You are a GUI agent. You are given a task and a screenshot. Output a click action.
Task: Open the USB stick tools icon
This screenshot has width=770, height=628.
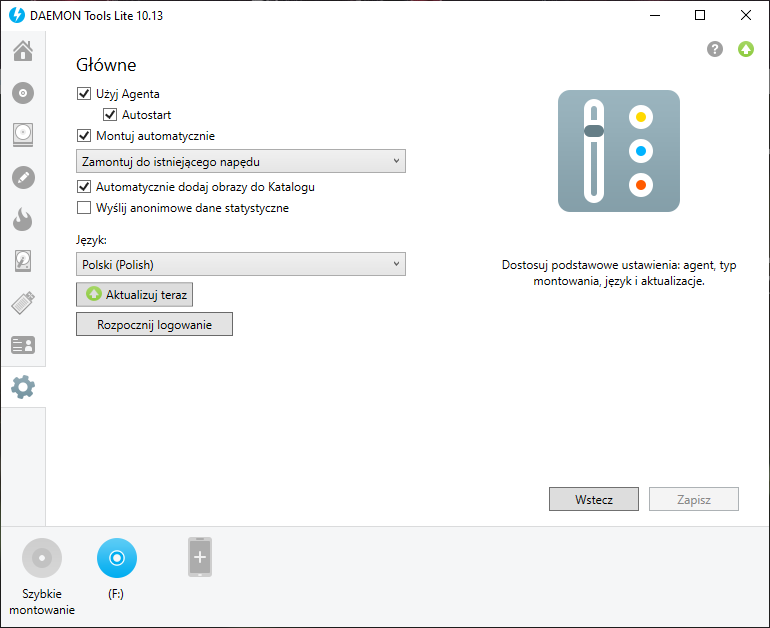click(23, 303)
